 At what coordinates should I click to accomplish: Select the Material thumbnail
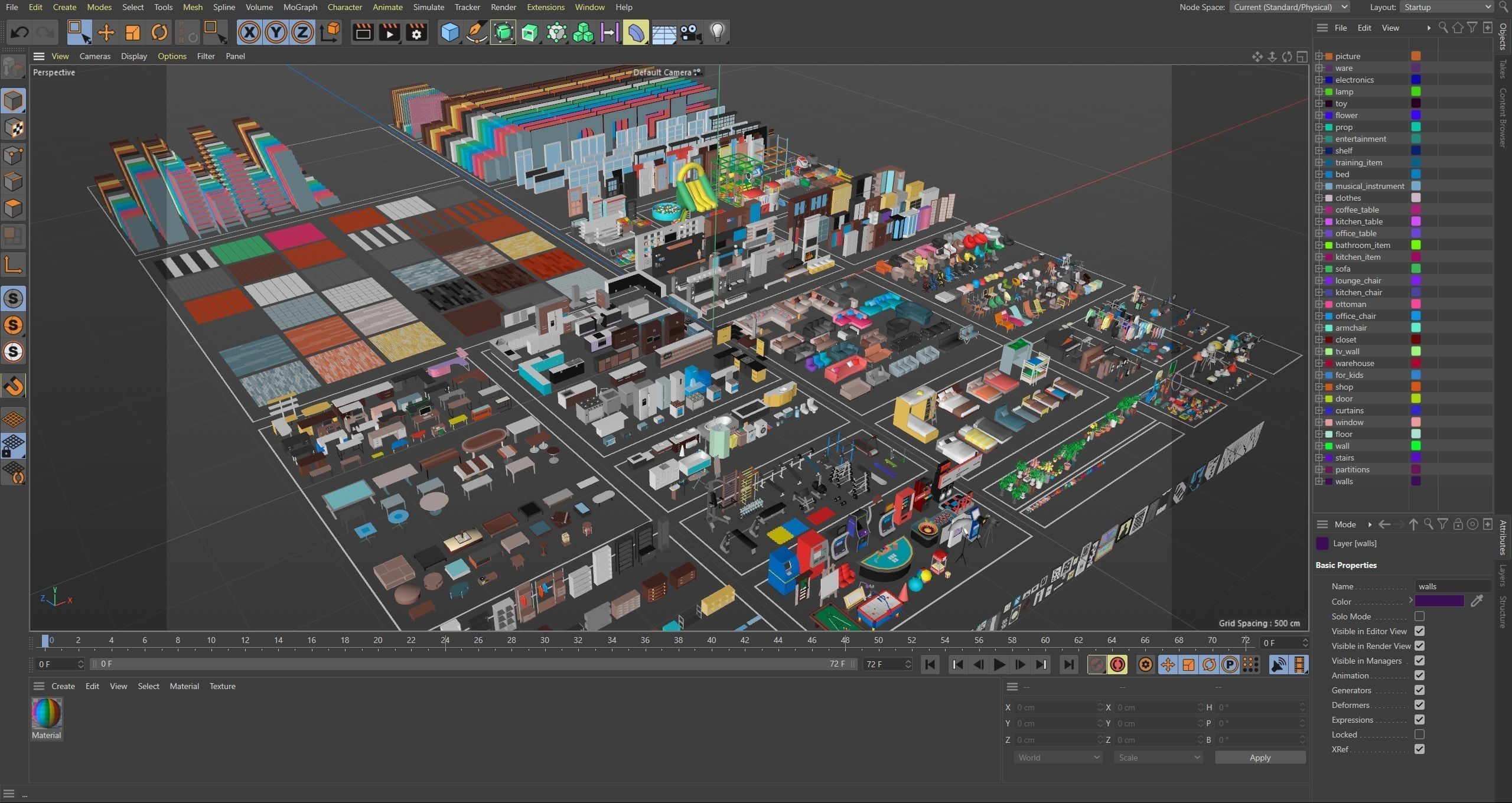point(47,714)
